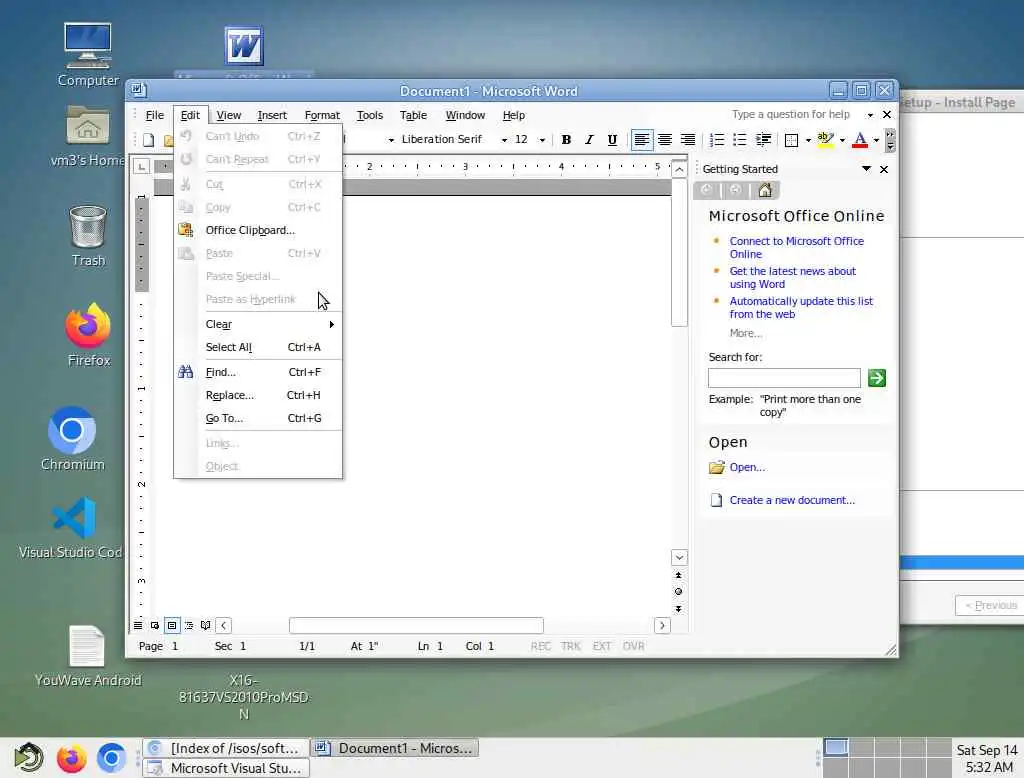Click the tab stop selector box
This screenshot has height=778, width=1024.
[x=141, y=167]
